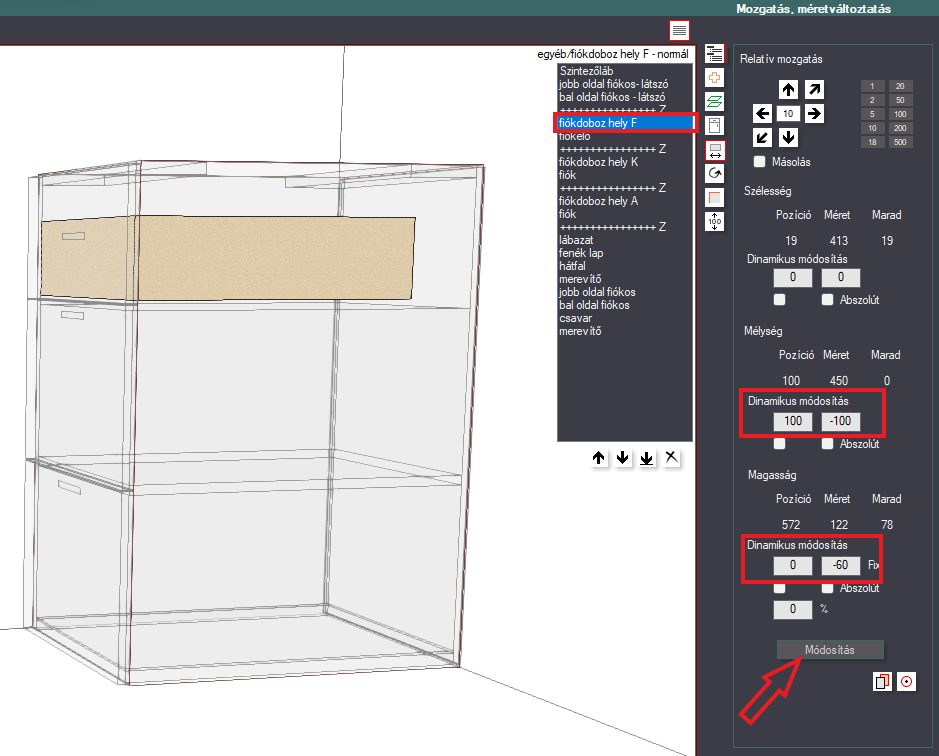Select the move/resize tool icon

coord(714,150)
